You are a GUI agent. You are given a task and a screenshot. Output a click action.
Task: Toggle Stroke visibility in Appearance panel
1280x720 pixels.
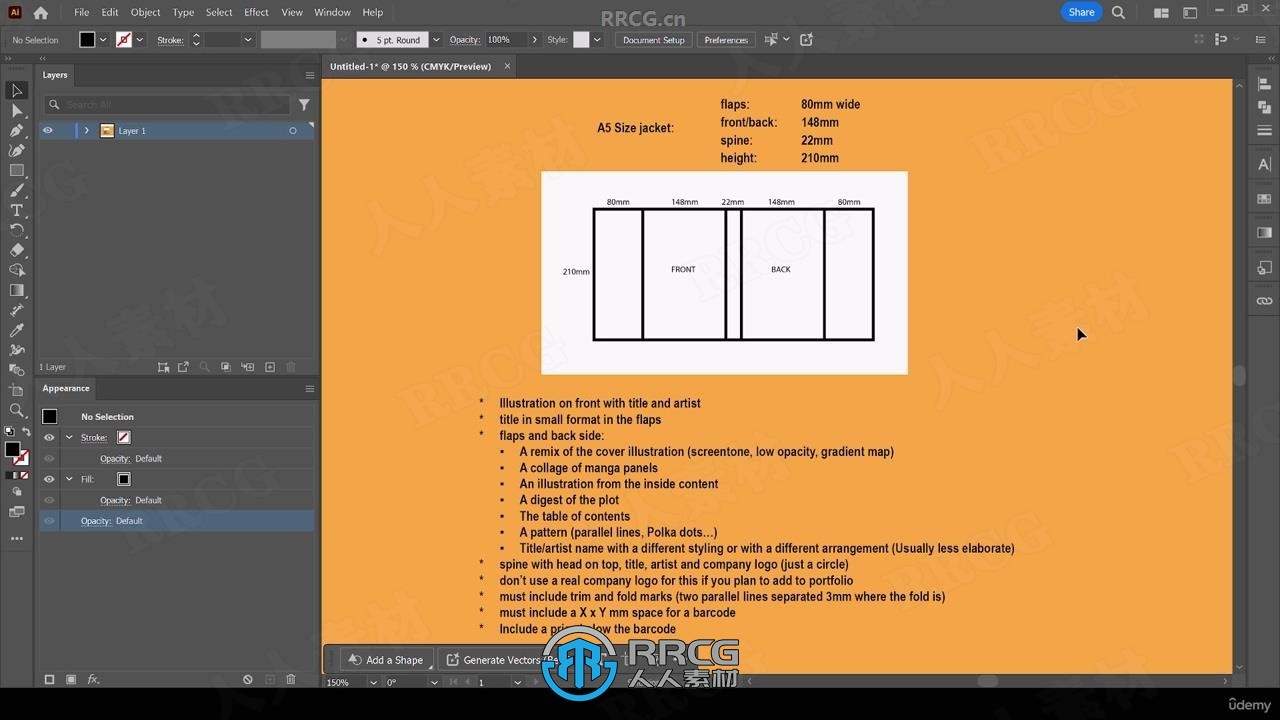pyautogui.click(x=48, y=437)
